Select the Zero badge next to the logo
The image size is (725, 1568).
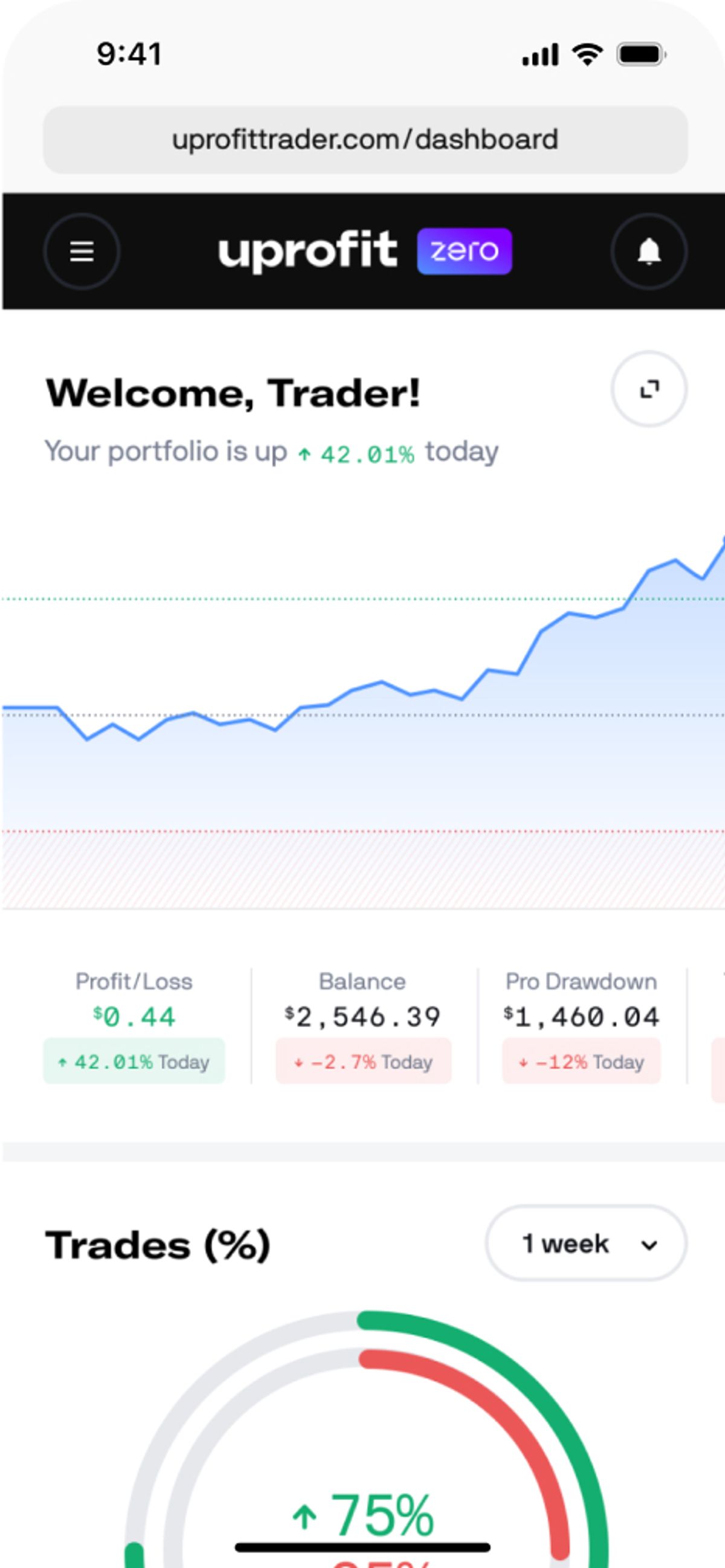point(465,250)
